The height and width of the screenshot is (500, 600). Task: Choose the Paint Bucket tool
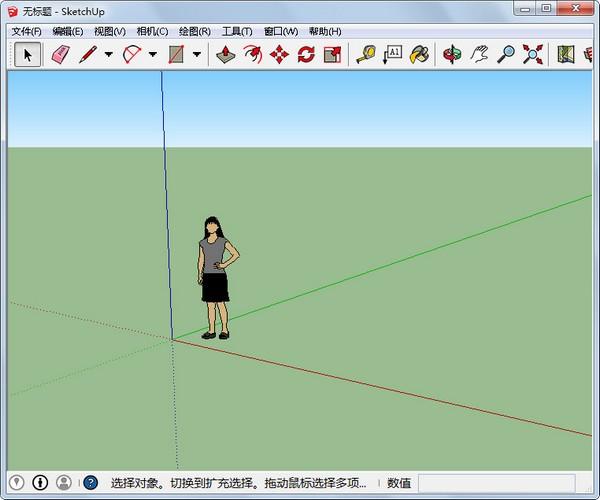(419, 54)
